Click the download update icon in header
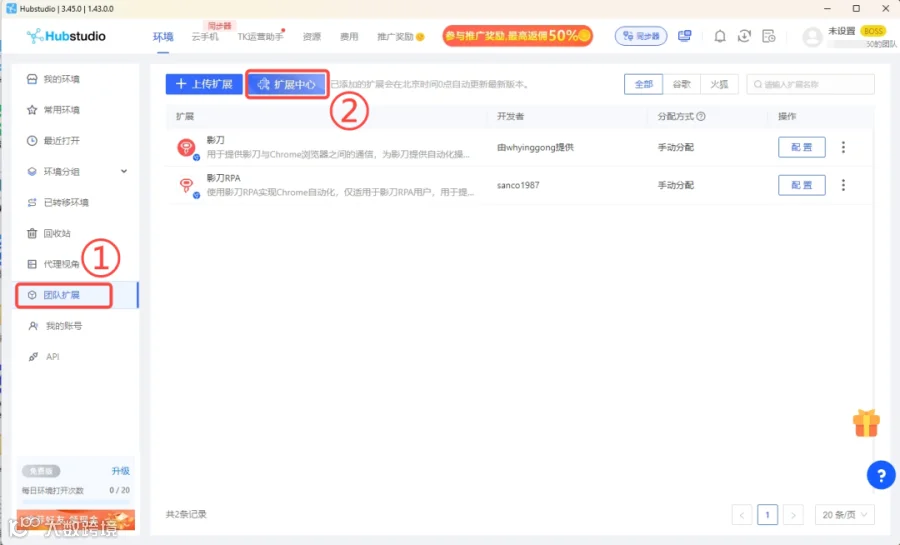900x545 pixels. pos(744,36)
